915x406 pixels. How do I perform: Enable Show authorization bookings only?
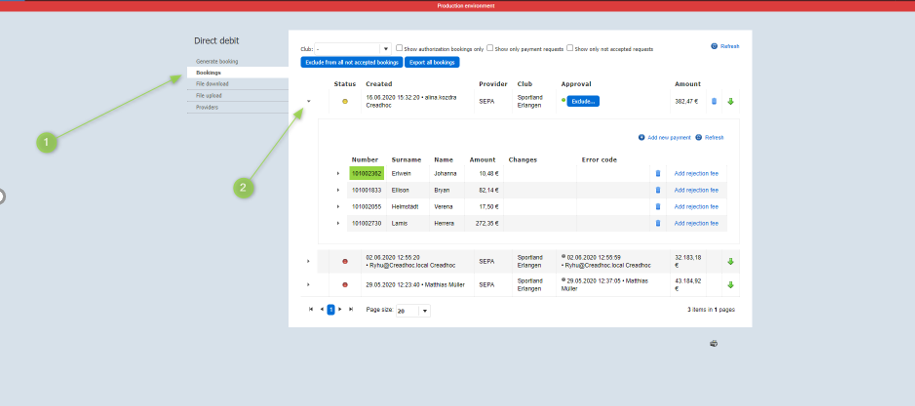(399, 47)
